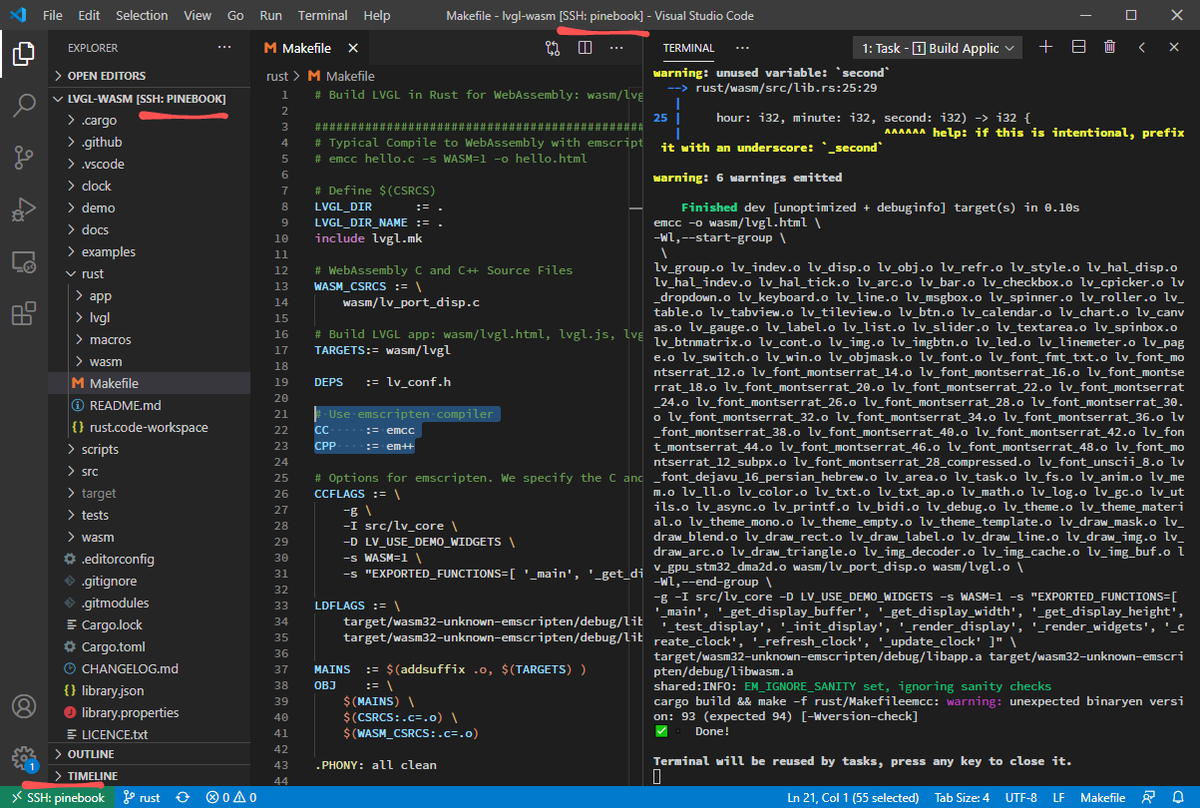
Task: Click the panel left chevron icon
Action: tap(1142, 47)
